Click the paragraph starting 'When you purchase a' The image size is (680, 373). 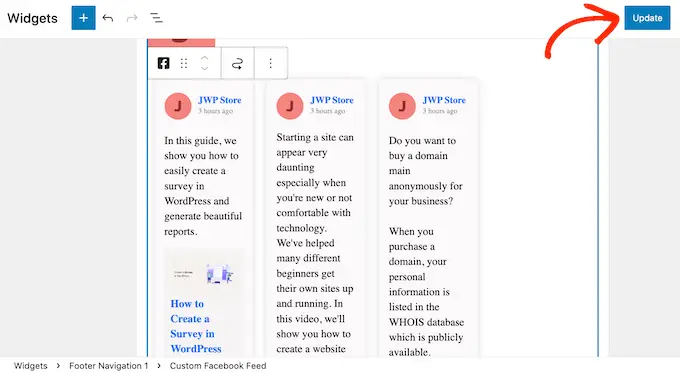426,291
